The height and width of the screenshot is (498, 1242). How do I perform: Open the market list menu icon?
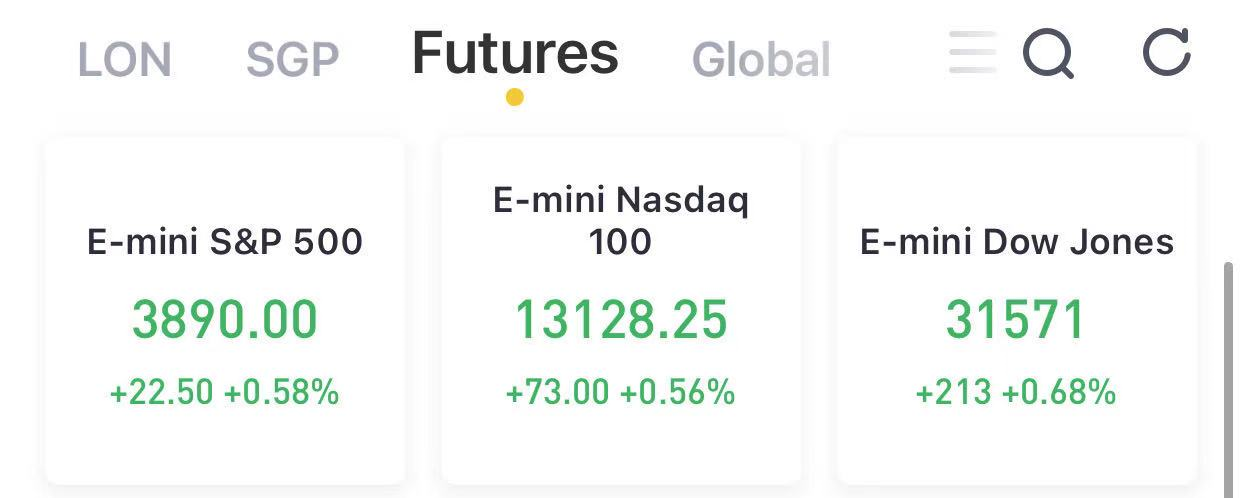click(x=972, y=53)
